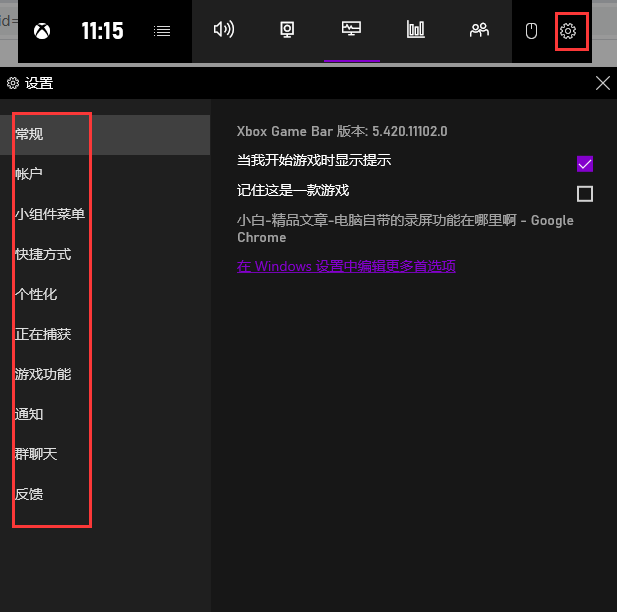Open the Resources bar chart widget

tap(416, 30)
